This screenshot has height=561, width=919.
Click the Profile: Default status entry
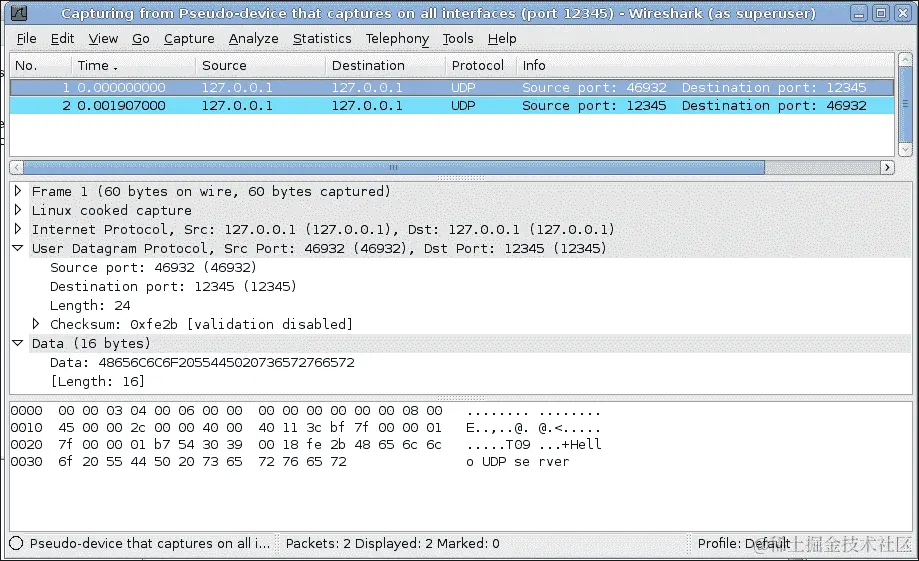coord(744,543)
